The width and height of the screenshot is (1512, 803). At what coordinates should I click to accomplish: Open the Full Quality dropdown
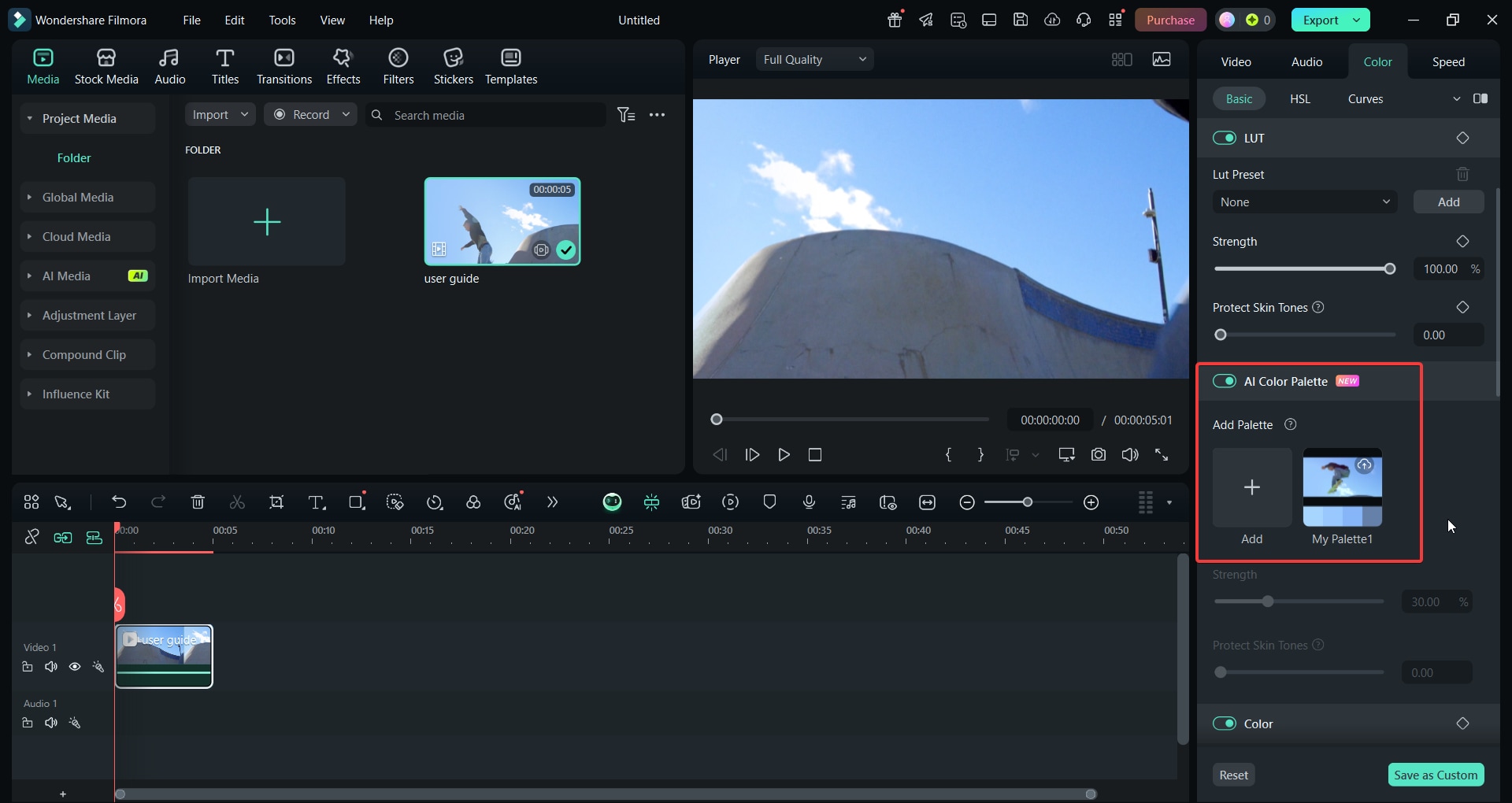click(x=814, y=59)
